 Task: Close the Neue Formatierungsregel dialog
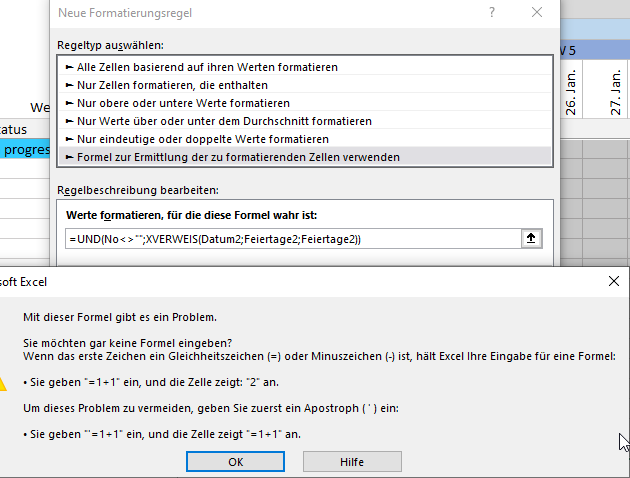[537, 12]
